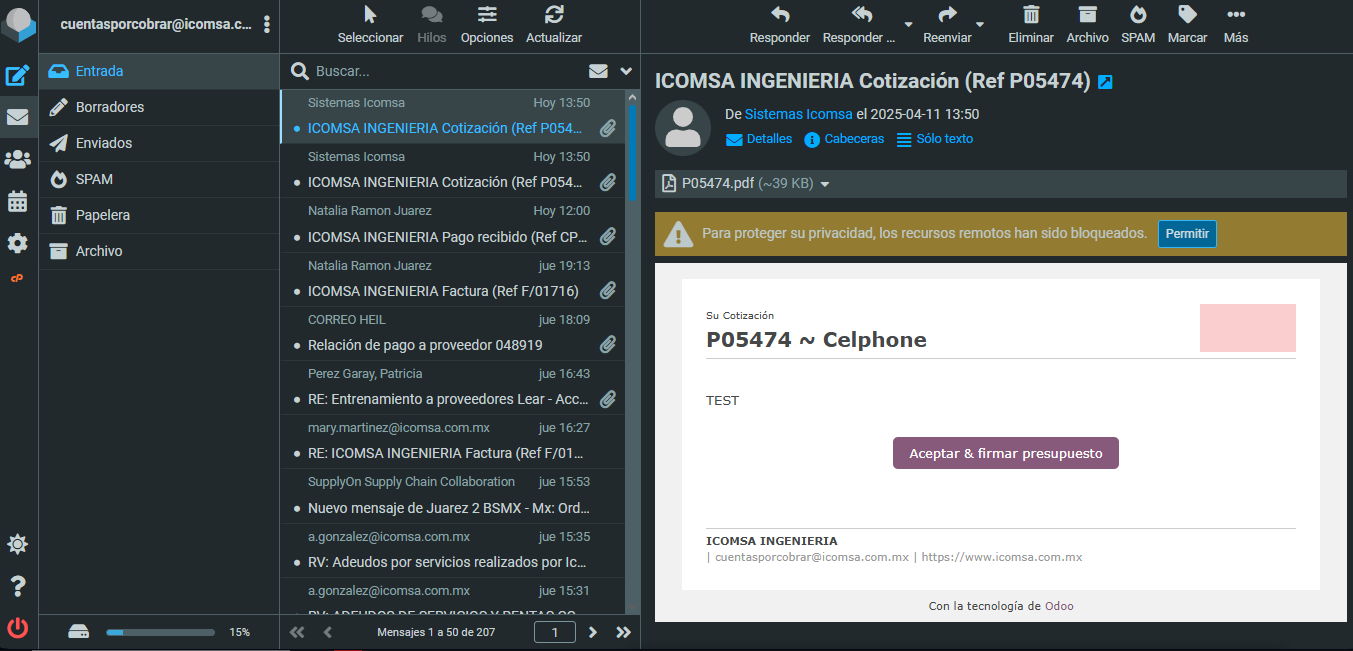Open the Papelera trash folder
The image size is (1353, 651).
(159, 215)
